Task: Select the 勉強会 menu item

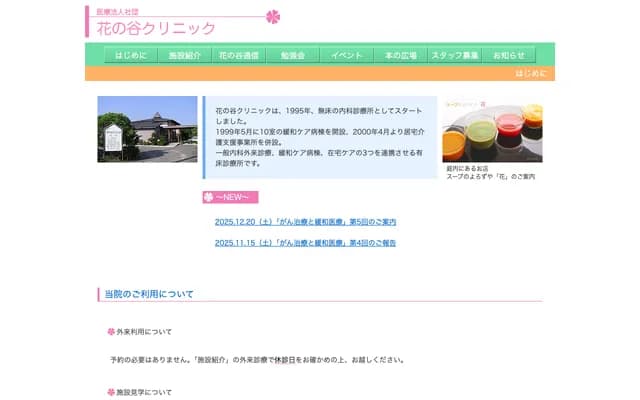Action: [x=293, y=55]
